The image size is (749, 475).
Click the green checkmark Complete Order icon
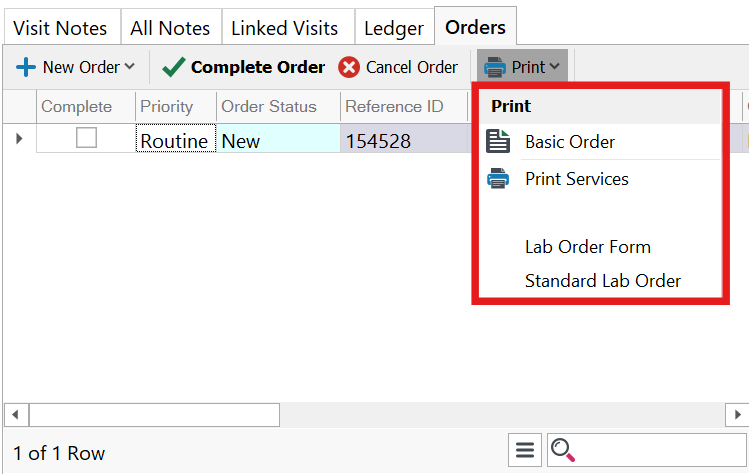(174, 68)
